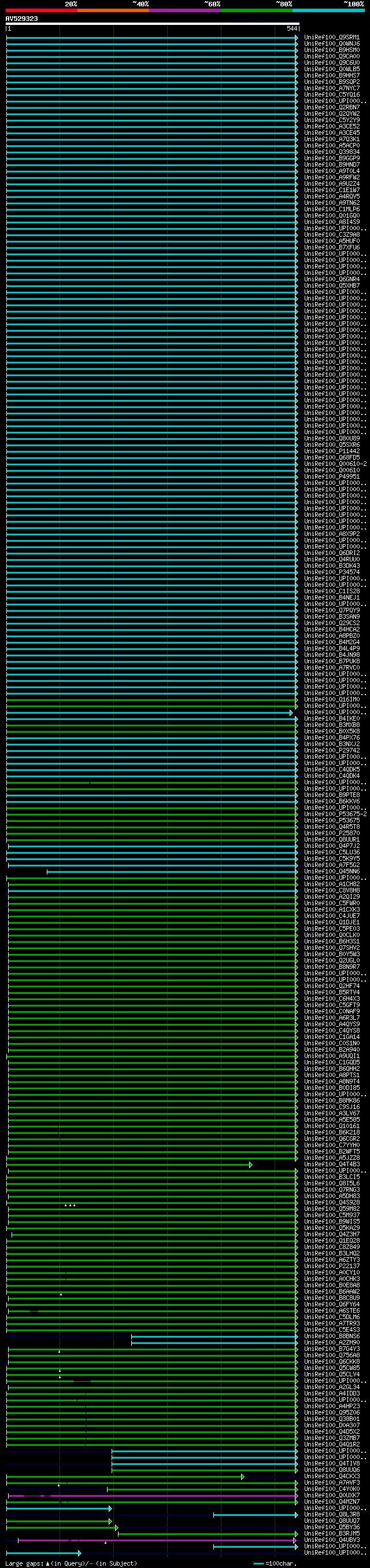Click the label UniRef100_B3RJM5
The width and height of the screenshot is (370, 1568).
coord(332,1533)
